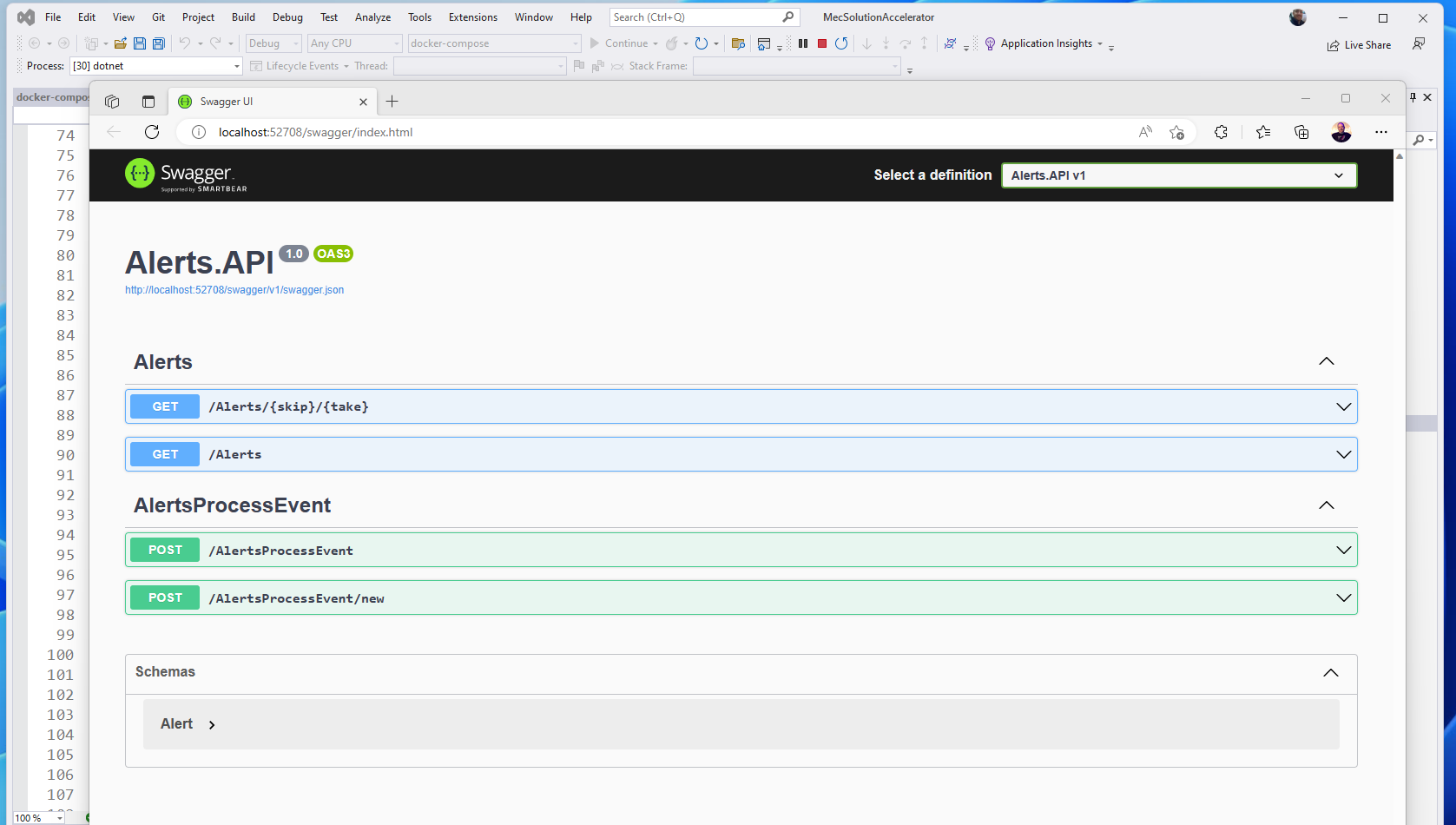
Task: Toggle vertical tabs icon in browser
Action: [x=148, y=102]
